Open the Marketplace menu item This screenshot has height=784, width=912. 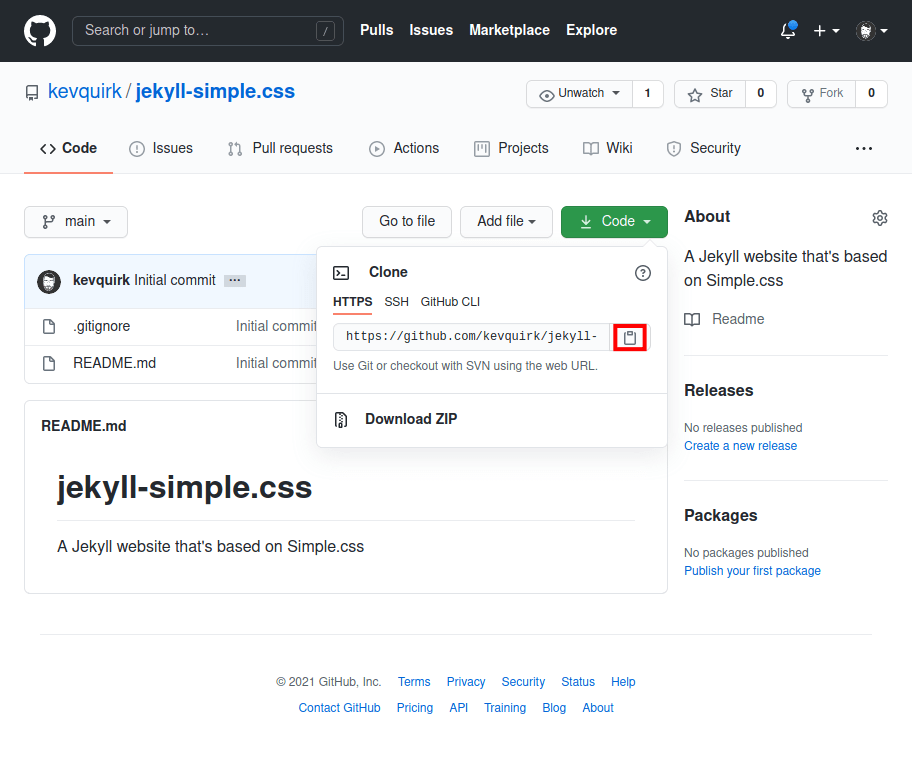click(509, 30)
